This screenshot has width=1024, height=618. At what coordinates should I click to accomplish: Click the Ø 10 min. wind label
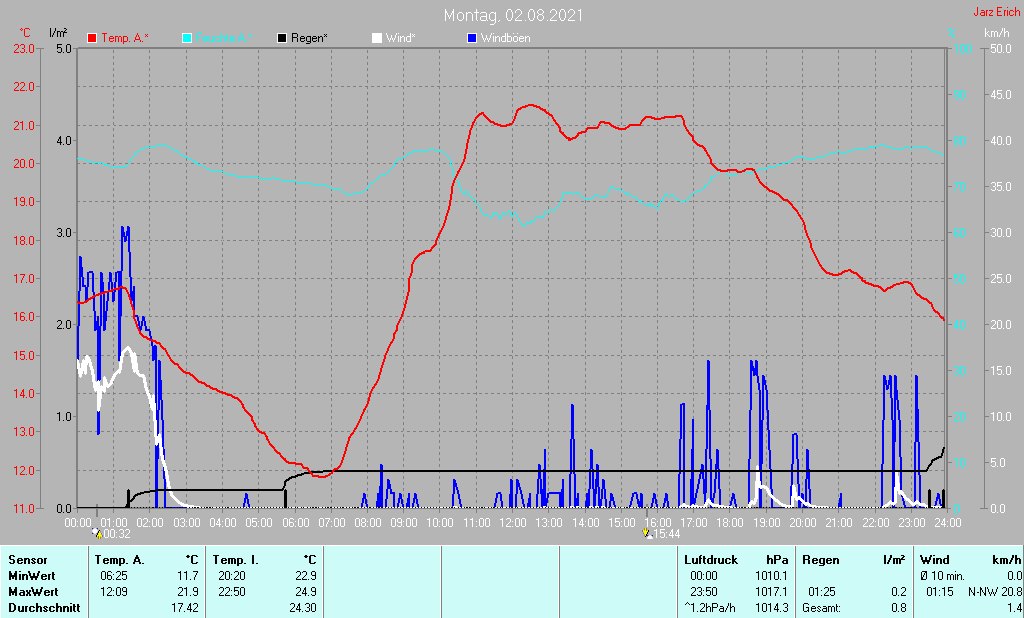point(942,576)
